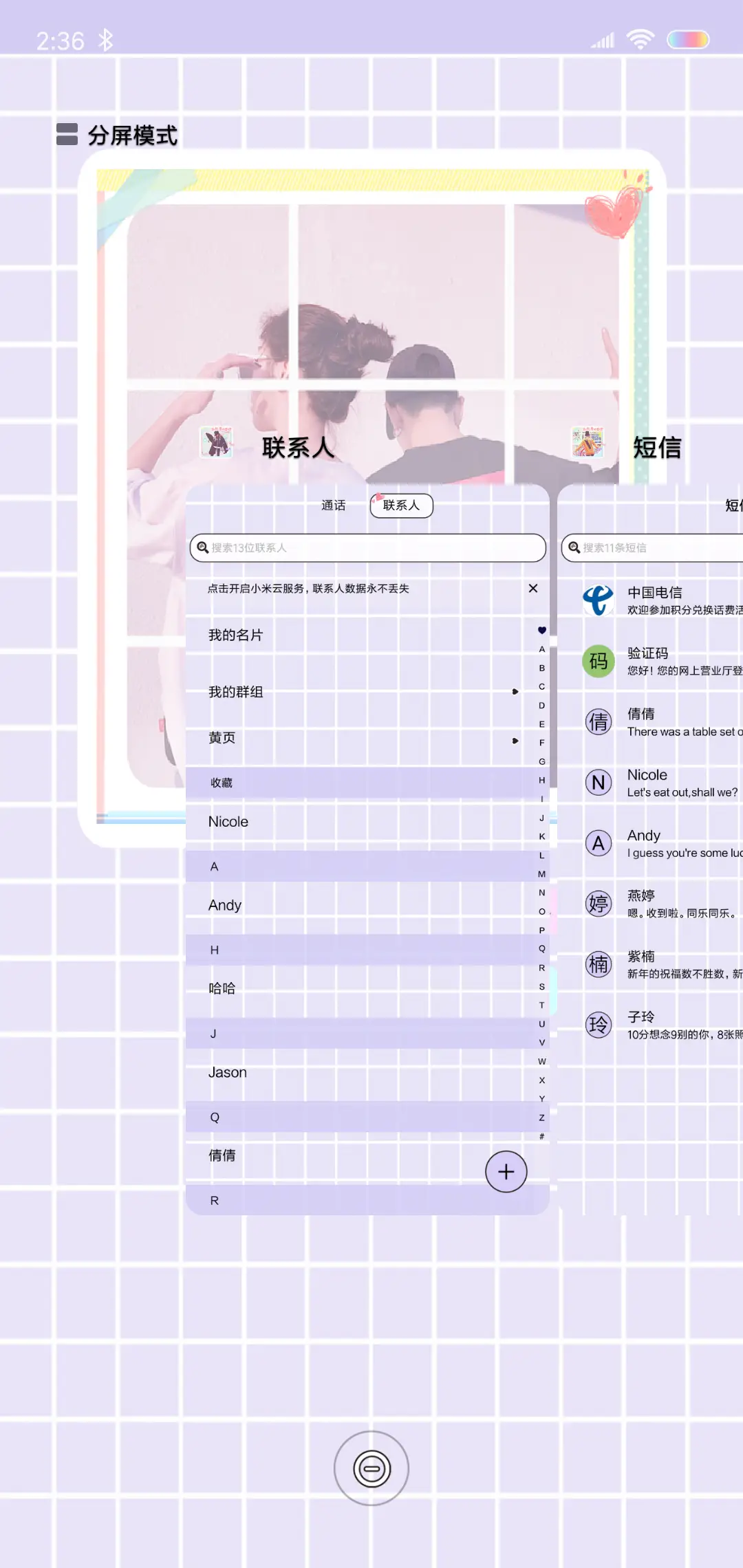Open 燕婷 message thread
This screenshot has height=1568, width=743.
click(651, 904)
